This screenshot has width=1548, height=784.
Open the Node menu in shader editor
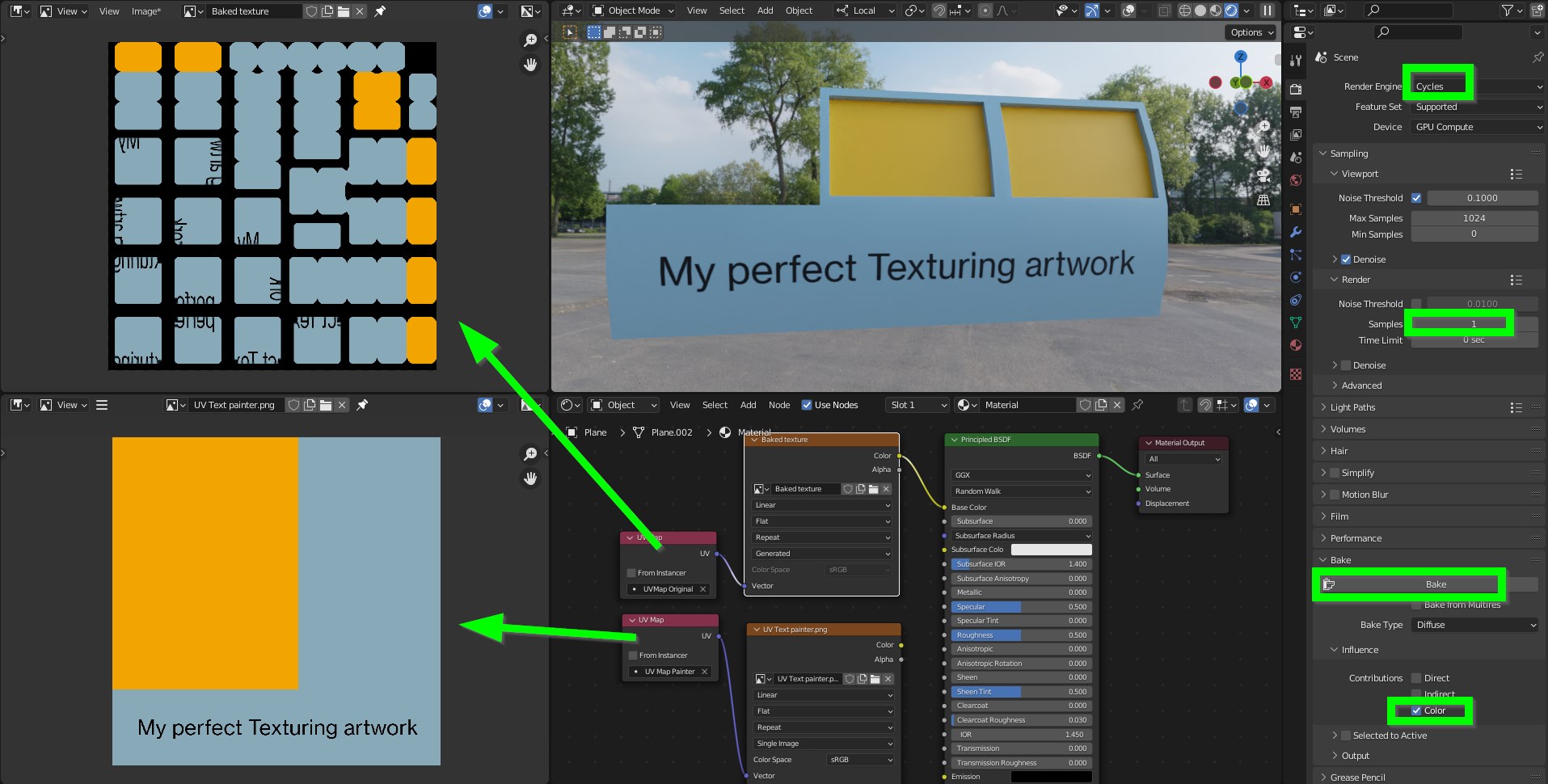pyautogui.click(x=778, y=405)
